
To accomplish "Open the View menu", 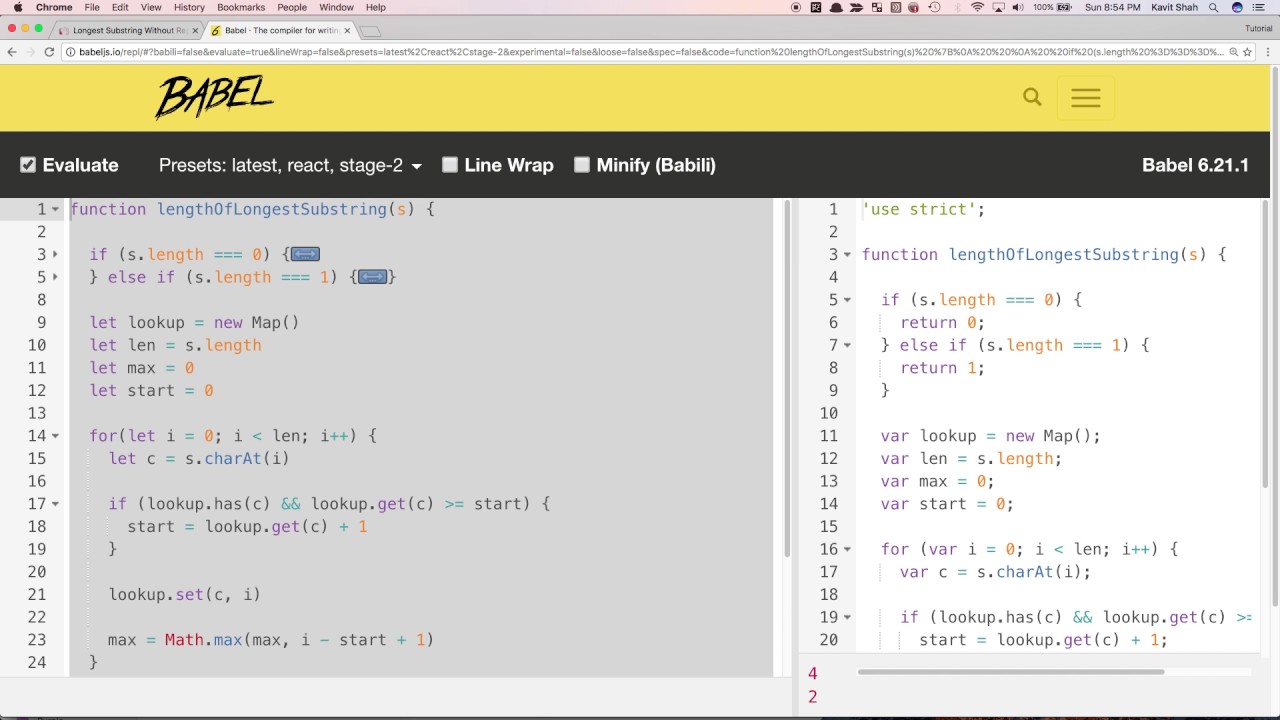I will pyautogui.click(x=151, y=7).
